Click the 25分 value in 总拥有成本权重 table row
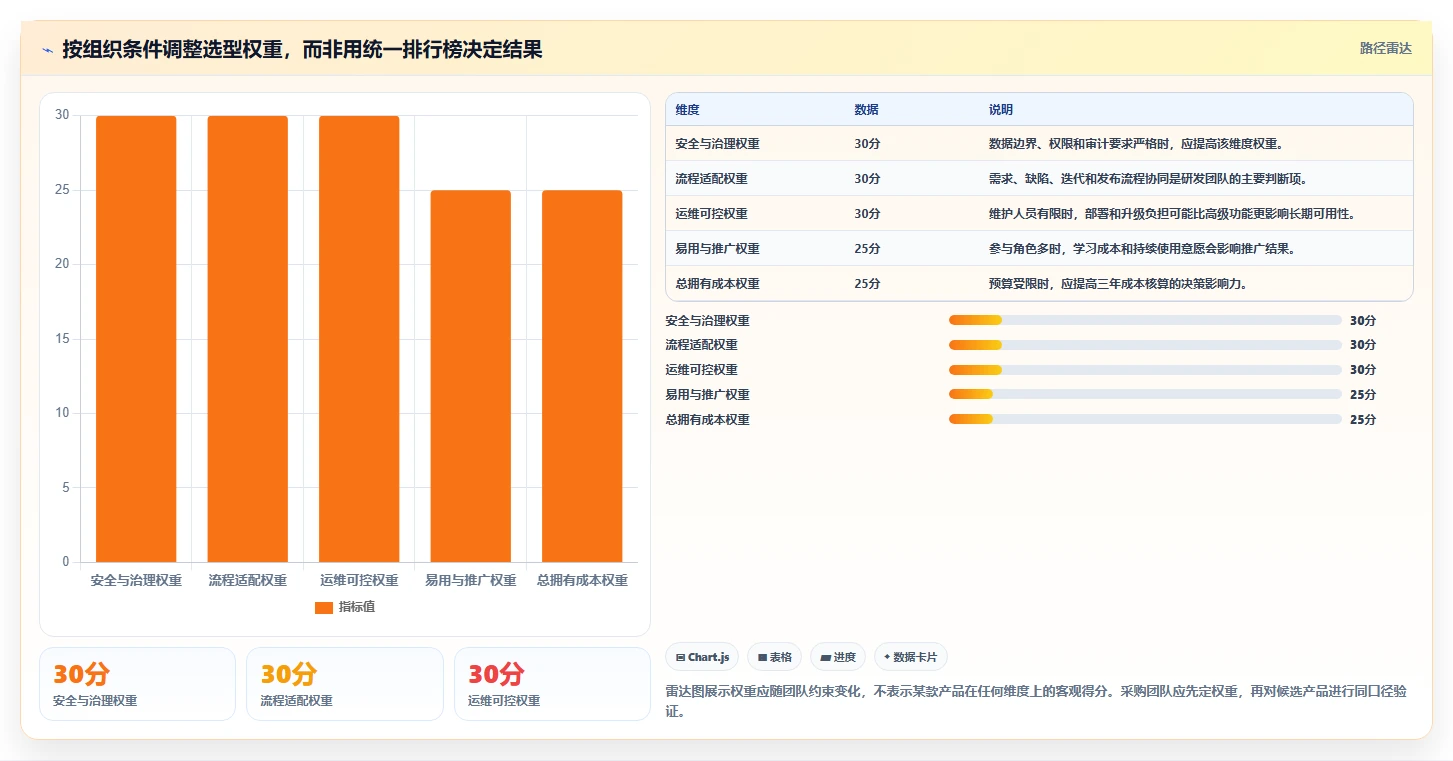The image size is (1453, 761). tap(868, 284)
